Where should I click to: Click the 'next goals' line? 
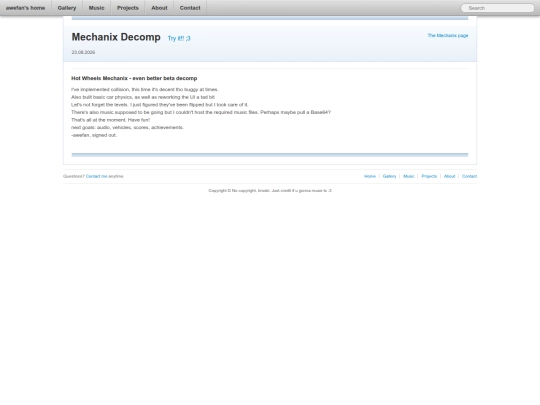point(127,127)
